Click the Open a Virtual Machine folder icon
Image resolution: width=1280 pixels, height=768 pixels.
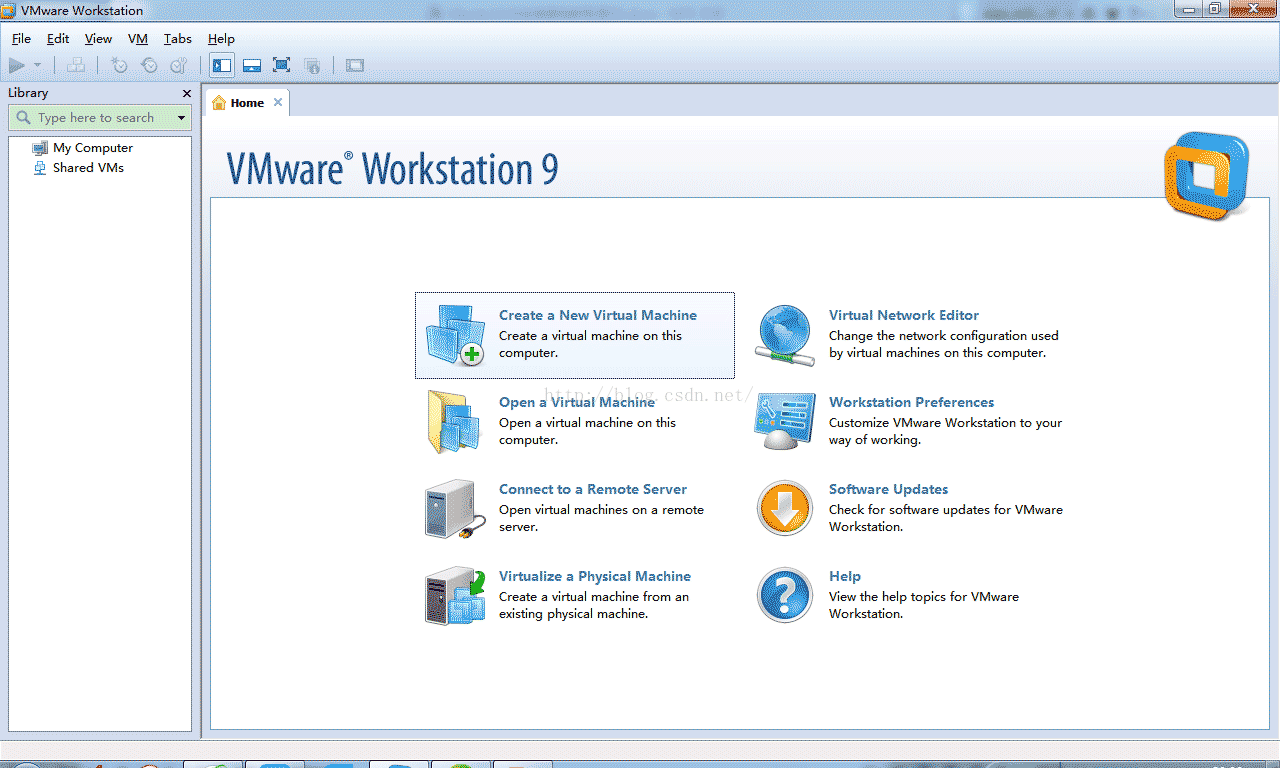click(x=455, y=421)
